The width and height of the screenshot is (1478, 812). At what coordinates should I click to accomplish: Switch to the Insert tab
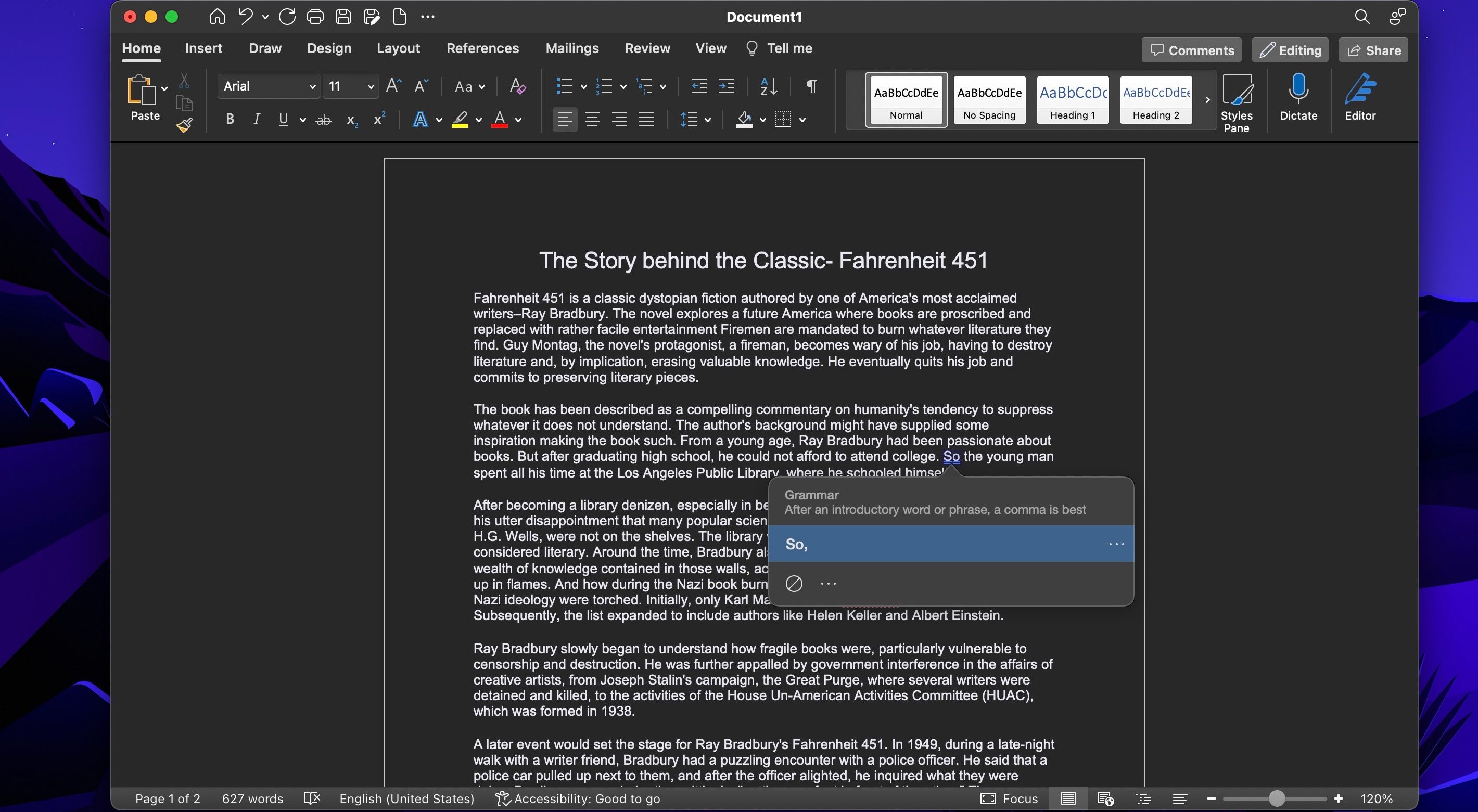[203, 48]
